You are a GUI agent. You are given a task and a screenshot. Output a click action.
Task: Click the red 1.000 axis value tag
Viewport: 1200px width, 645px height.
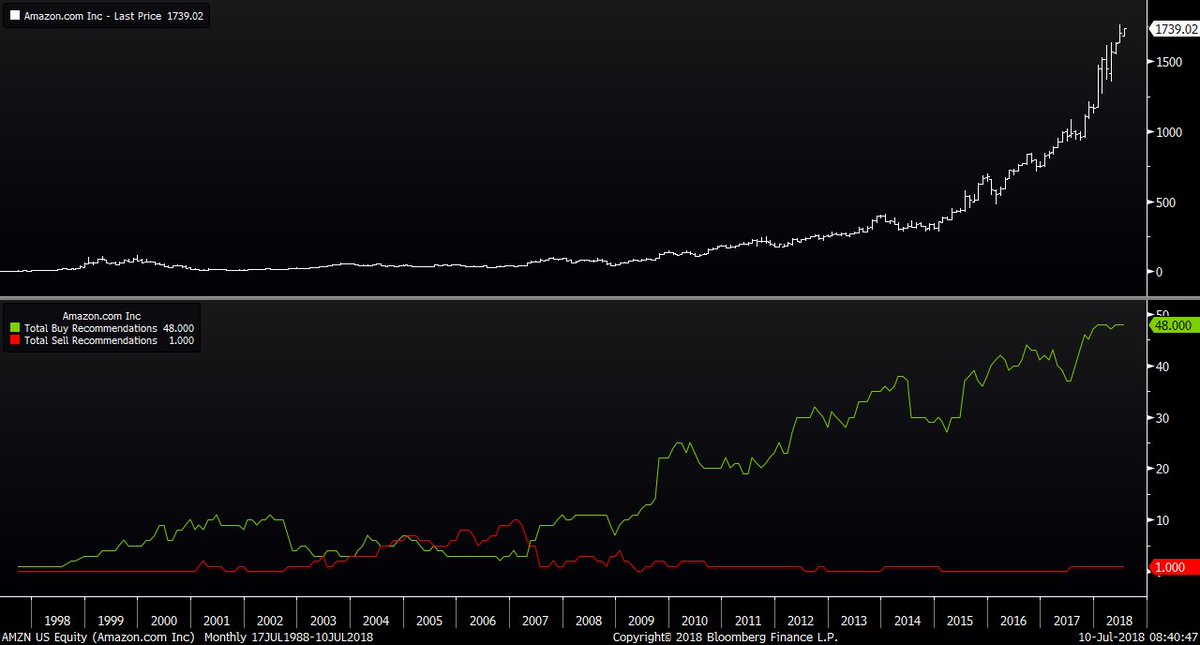[x=1174, y=567]
